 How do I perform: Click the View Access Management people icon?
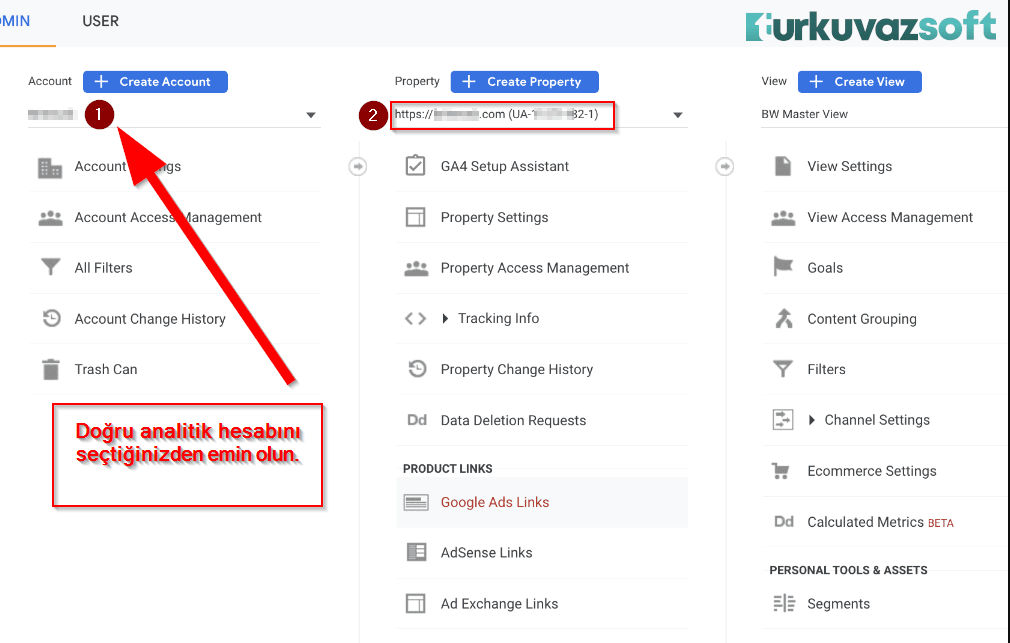[783, 218]
